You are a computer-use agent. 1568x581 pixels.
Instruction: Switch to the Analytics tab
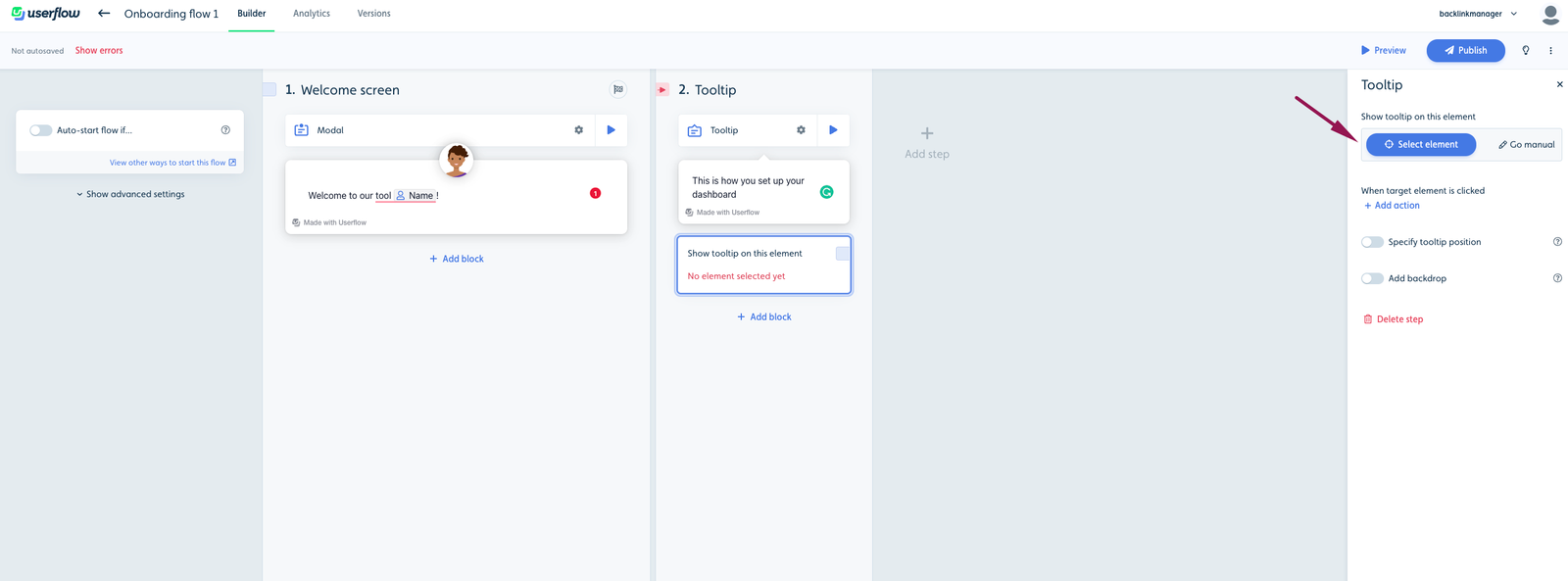pyautogui.click(x=312, y=14)
